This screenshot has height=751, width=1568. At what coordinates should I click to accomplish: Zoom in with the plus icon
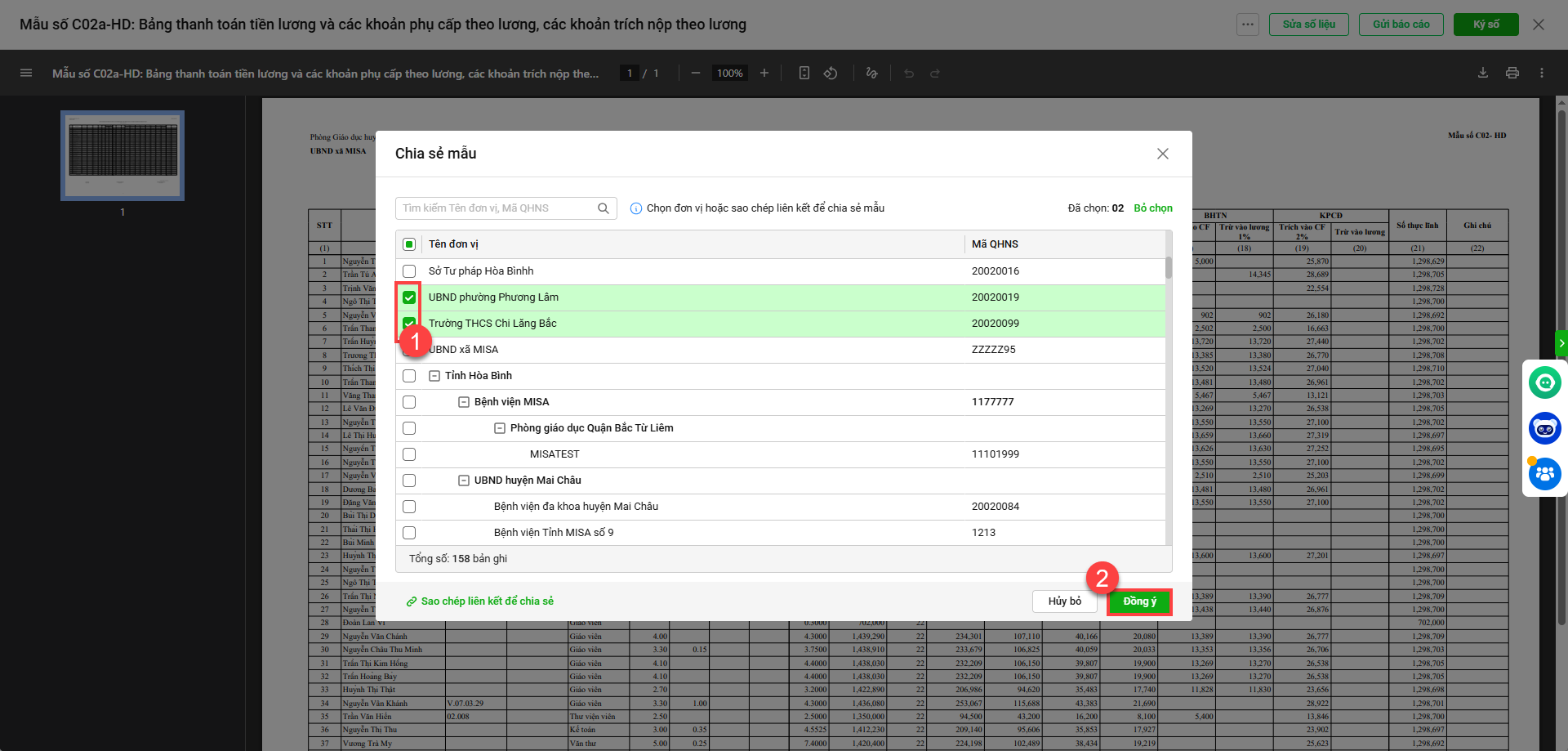tap(764, 73)
